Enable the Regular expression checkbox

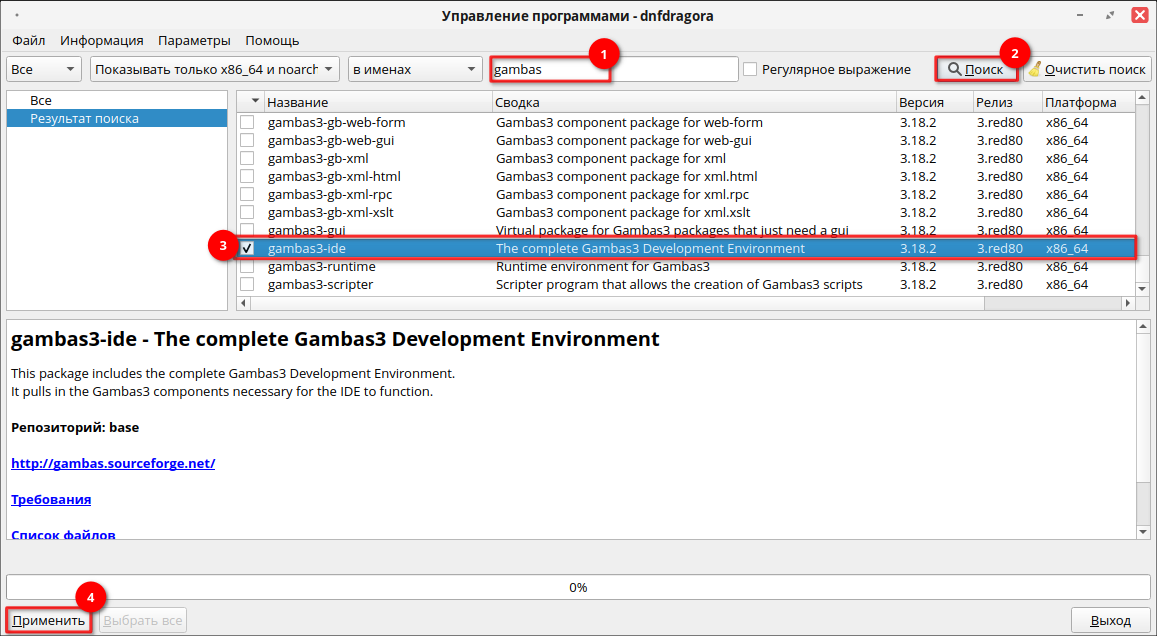[x=750, y=69]
